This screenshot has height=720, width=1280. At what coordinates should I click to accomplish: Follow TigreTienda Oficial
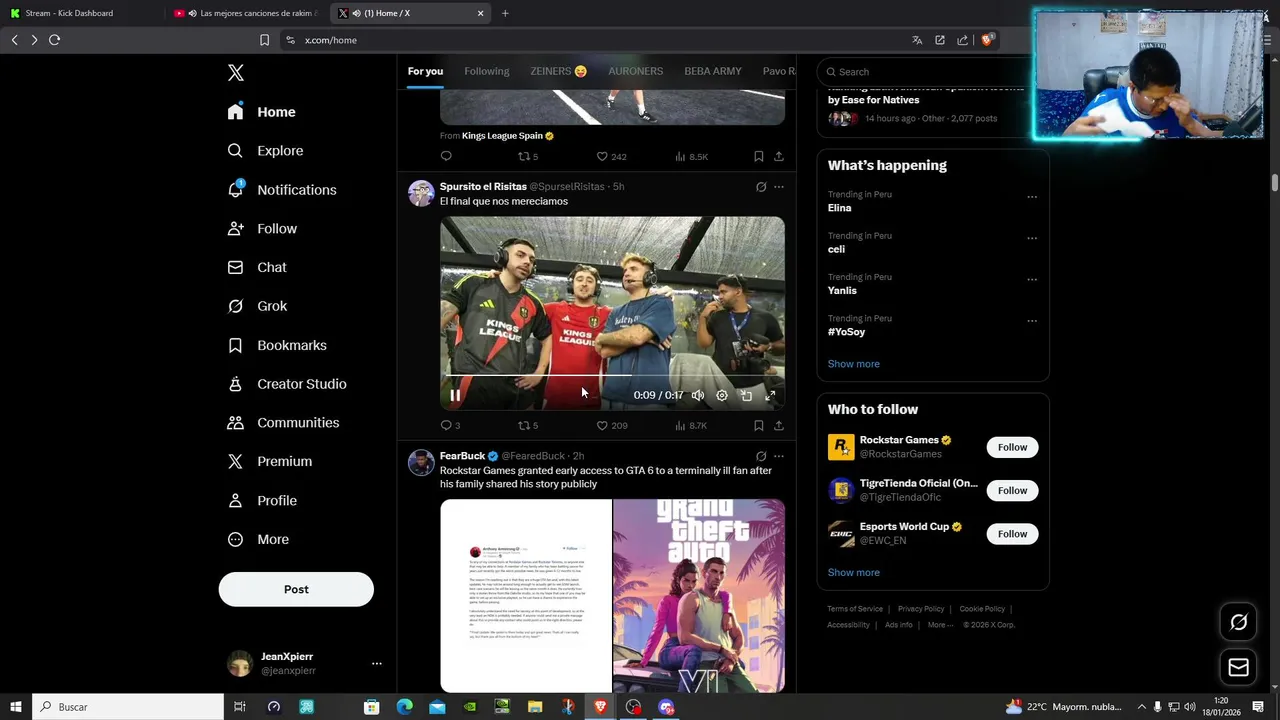(1012, 491)
